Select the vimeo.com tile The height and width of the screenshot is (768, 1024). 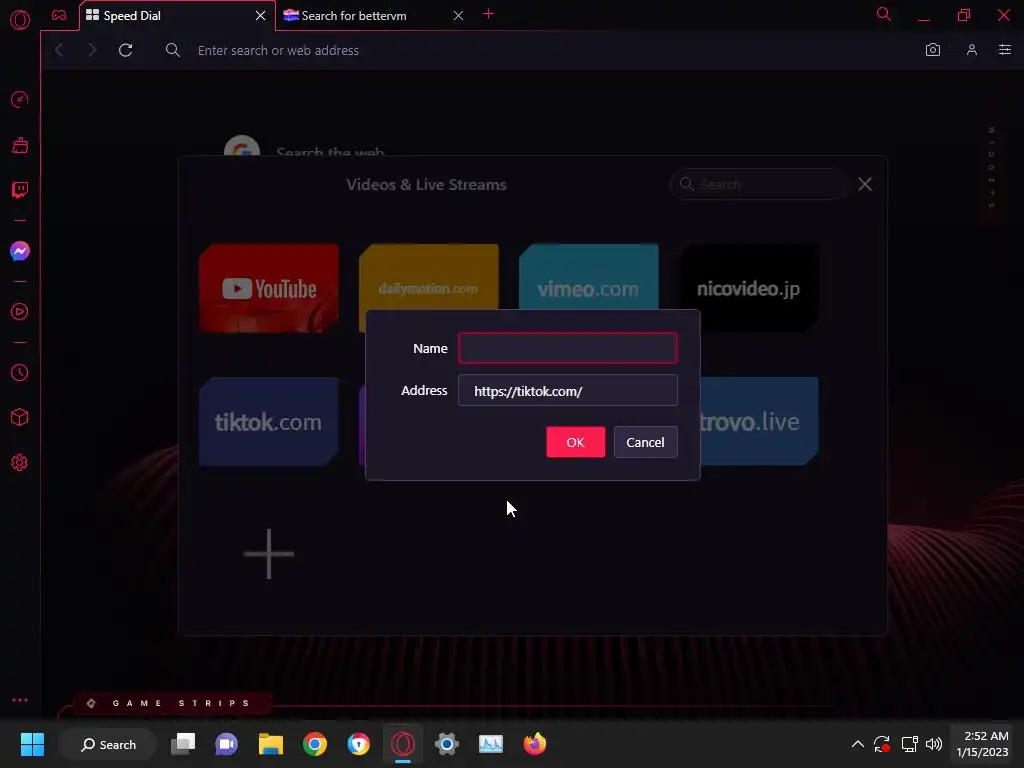click(x=588, y=277)
